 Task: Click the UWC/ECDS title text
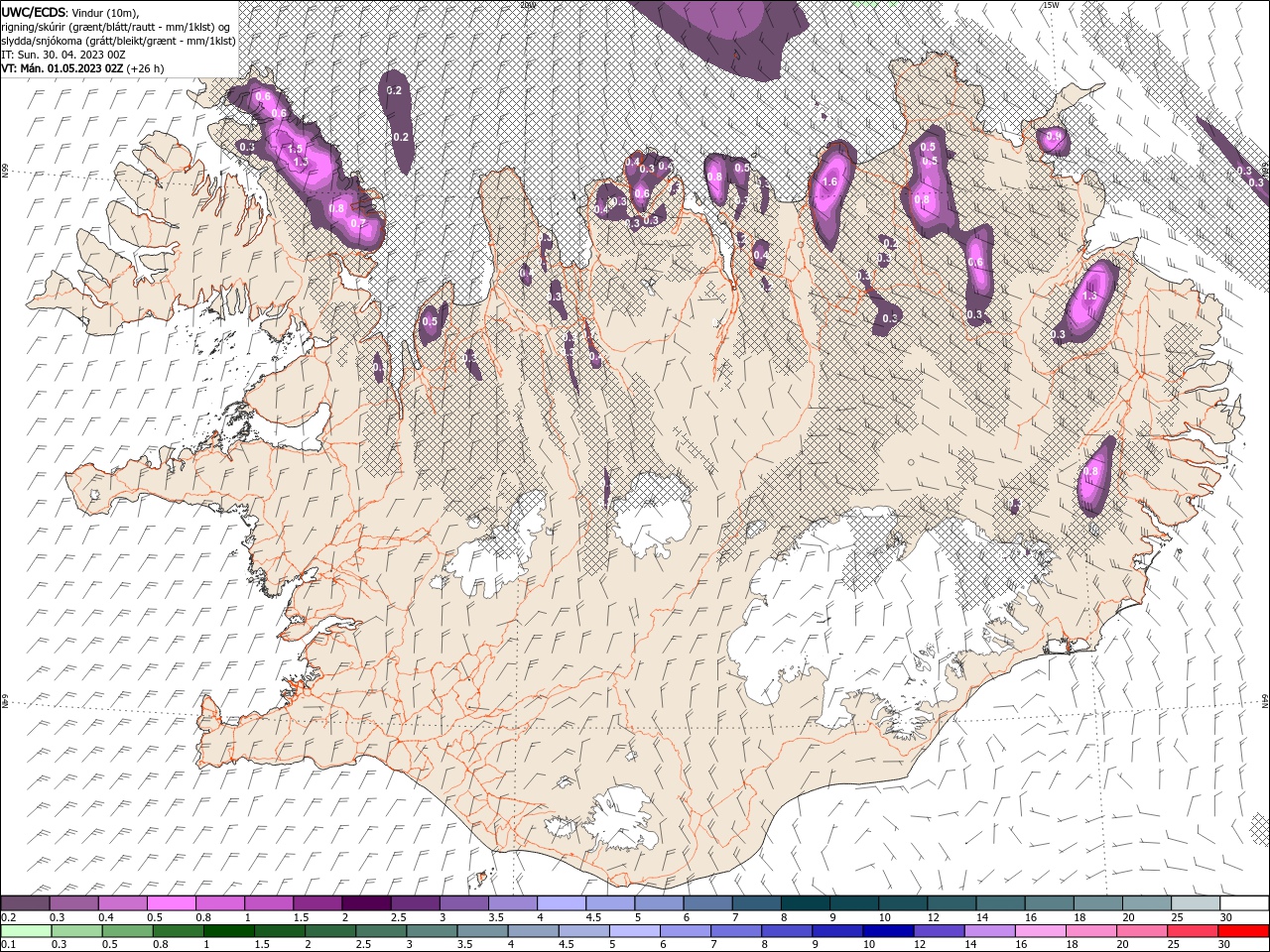click(34, 12)
